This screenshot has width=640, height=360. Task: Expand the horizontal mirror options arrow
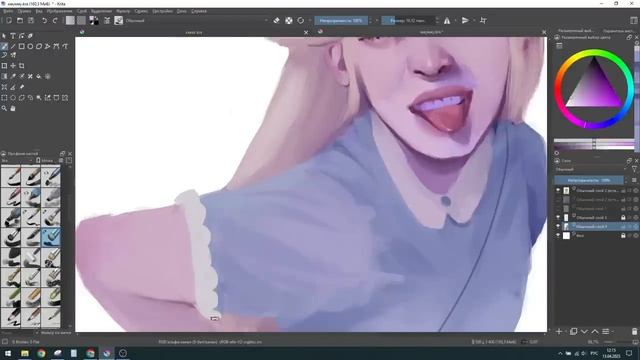tap(456, 20)
